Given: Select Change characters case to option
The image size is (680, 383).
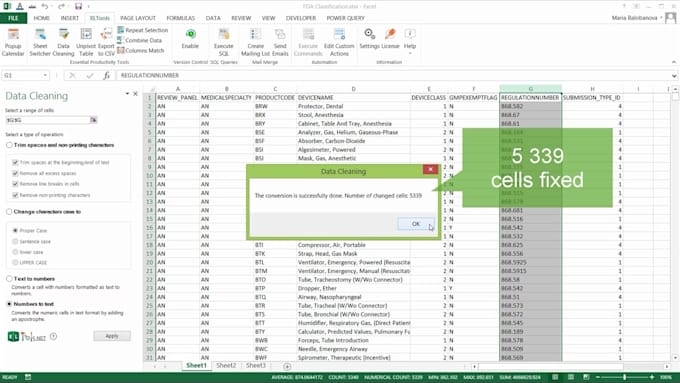Looking at the screenshot, I should tap(9, 212).
